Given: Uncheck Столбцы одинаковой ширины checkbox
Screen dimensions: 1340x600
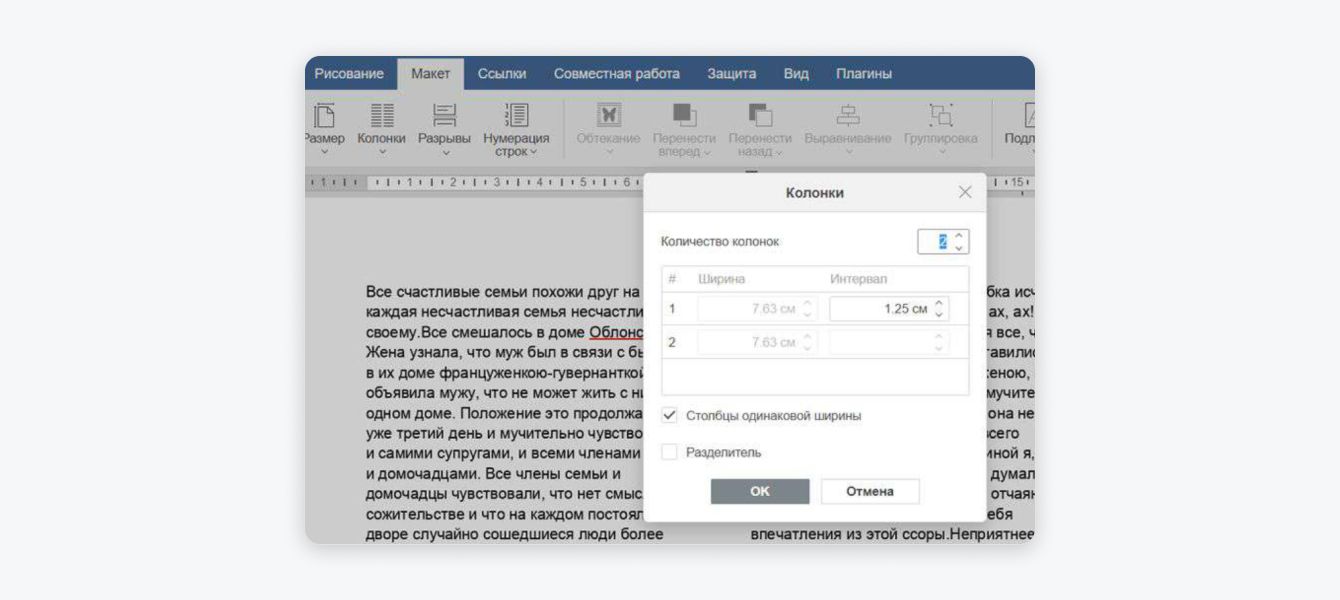Looking at the screenshot, I should coord(670,415).
